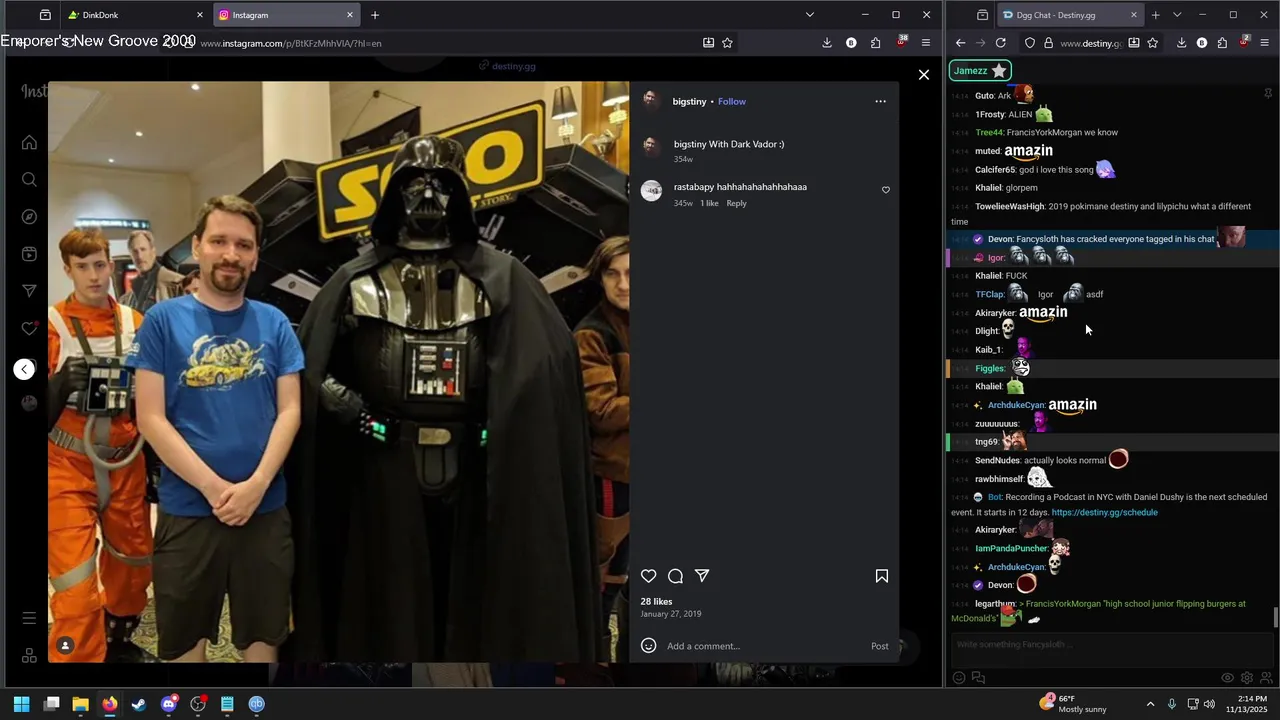Open the Firefox menu in the Destiny.gg window

pos(1264,43)
